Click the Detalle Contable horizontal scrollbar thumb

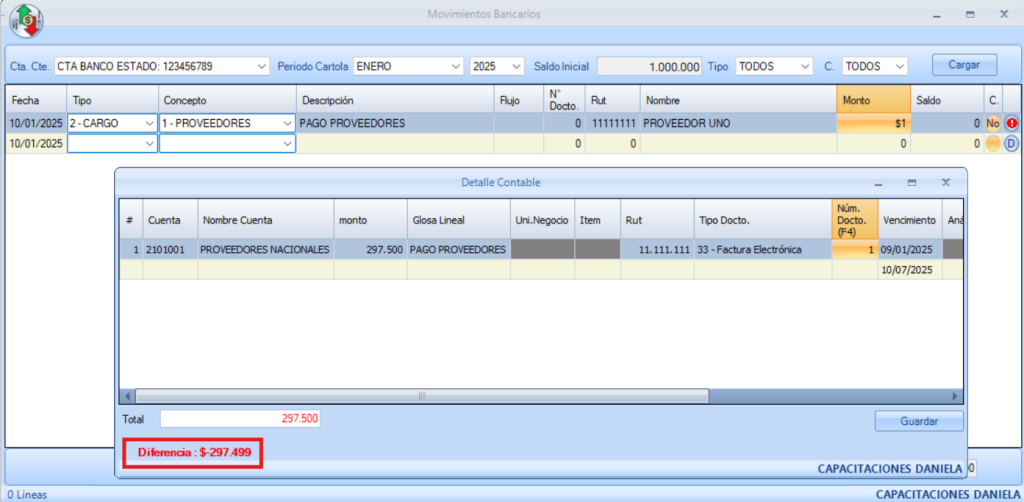point(420,396)
